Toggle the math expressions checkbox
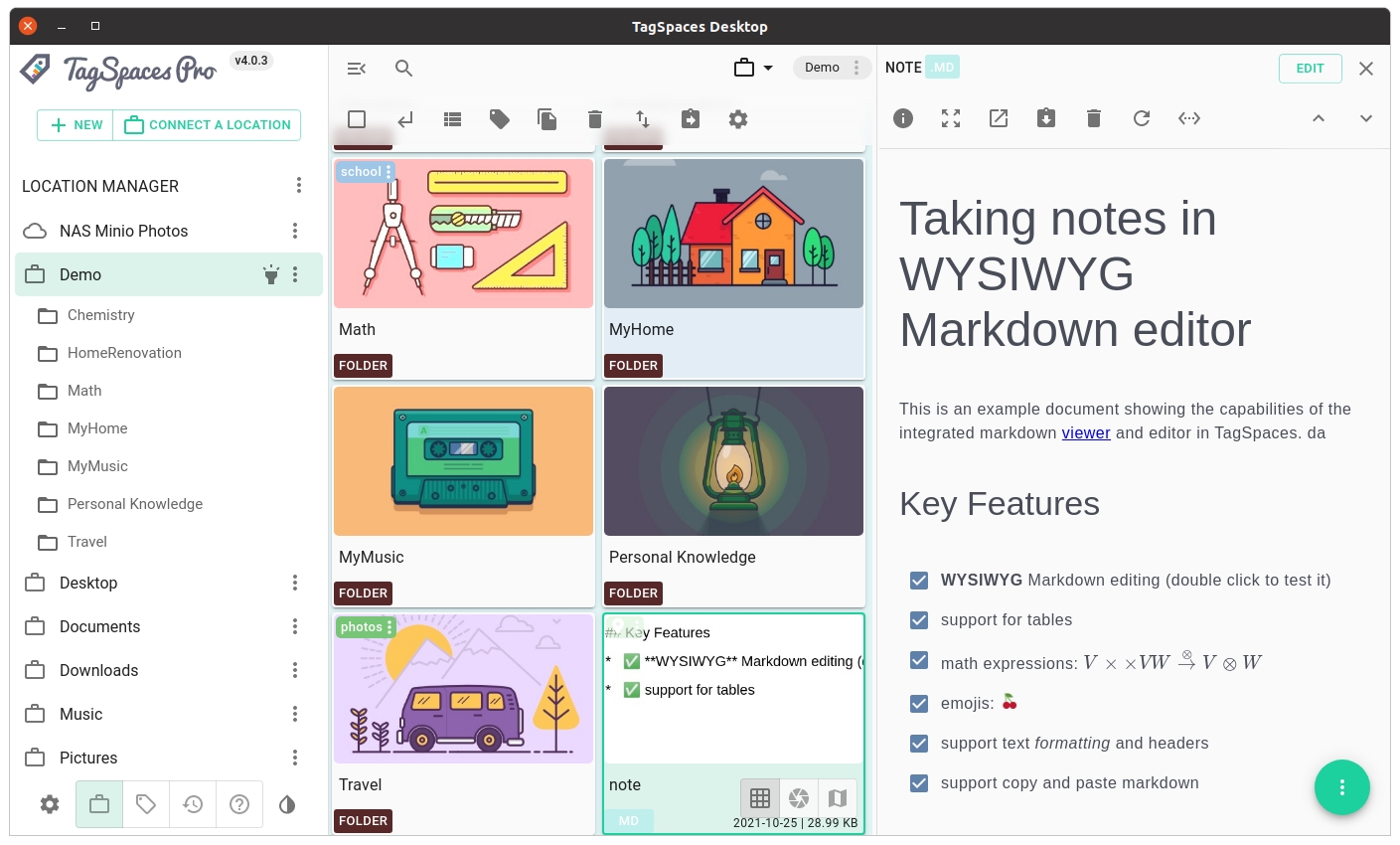This screenshot has height=845, width=1400. coord(919,661)
